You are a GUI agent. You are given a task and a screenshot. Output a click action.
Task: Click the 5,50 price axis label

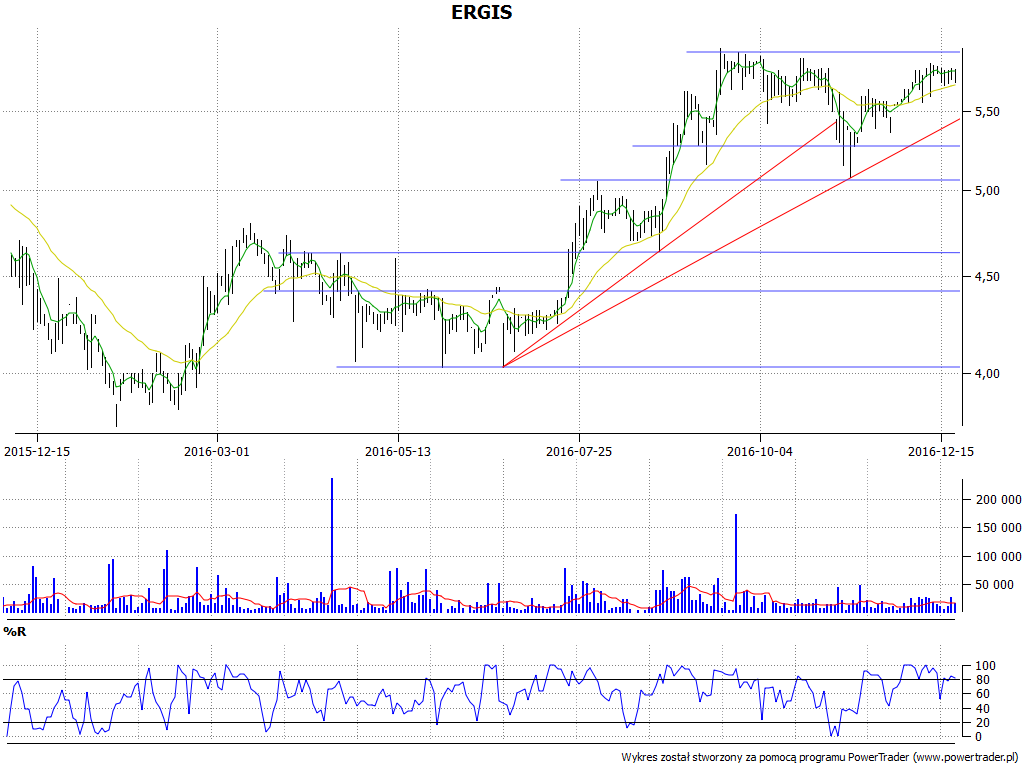987,112
